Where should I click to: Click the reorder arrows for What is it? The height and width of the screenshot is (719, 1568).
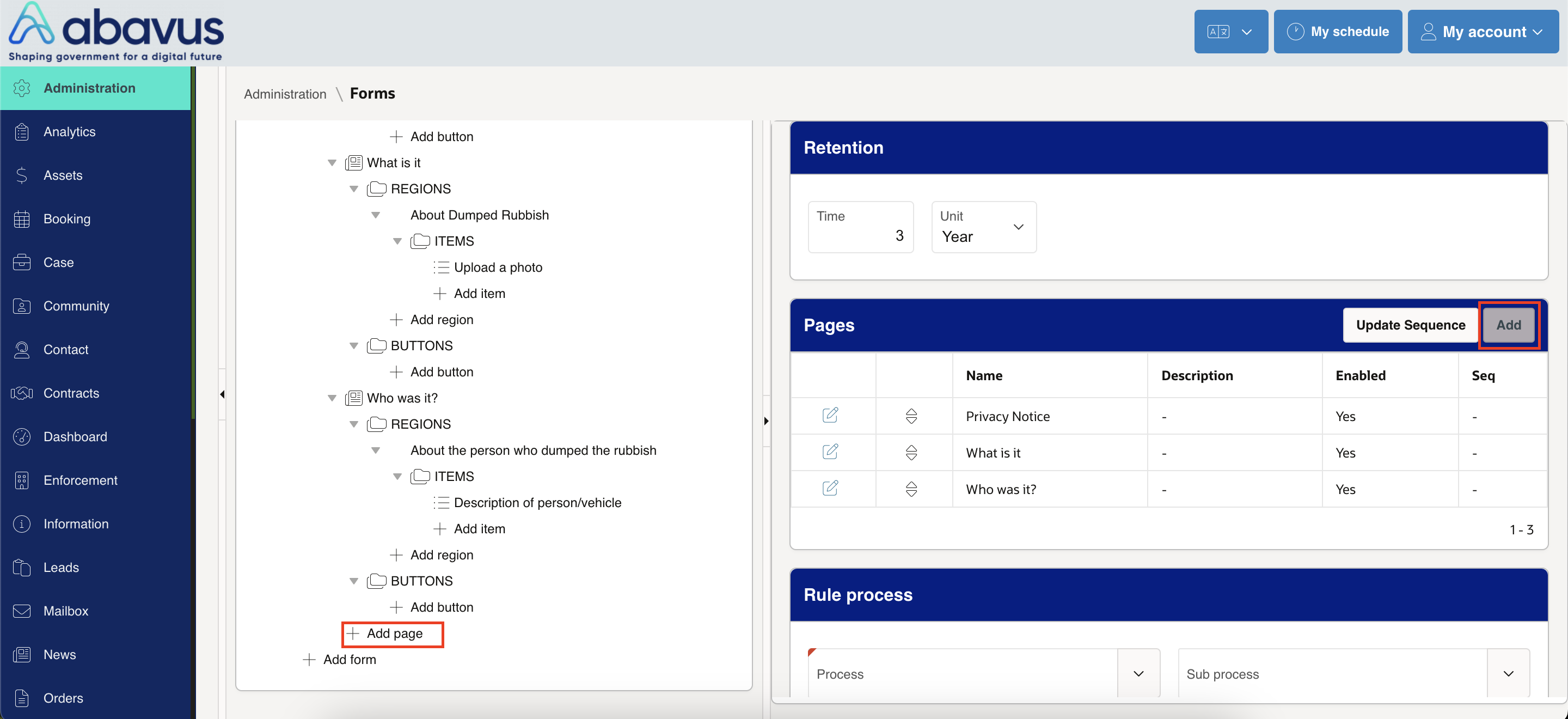[911, 453]
